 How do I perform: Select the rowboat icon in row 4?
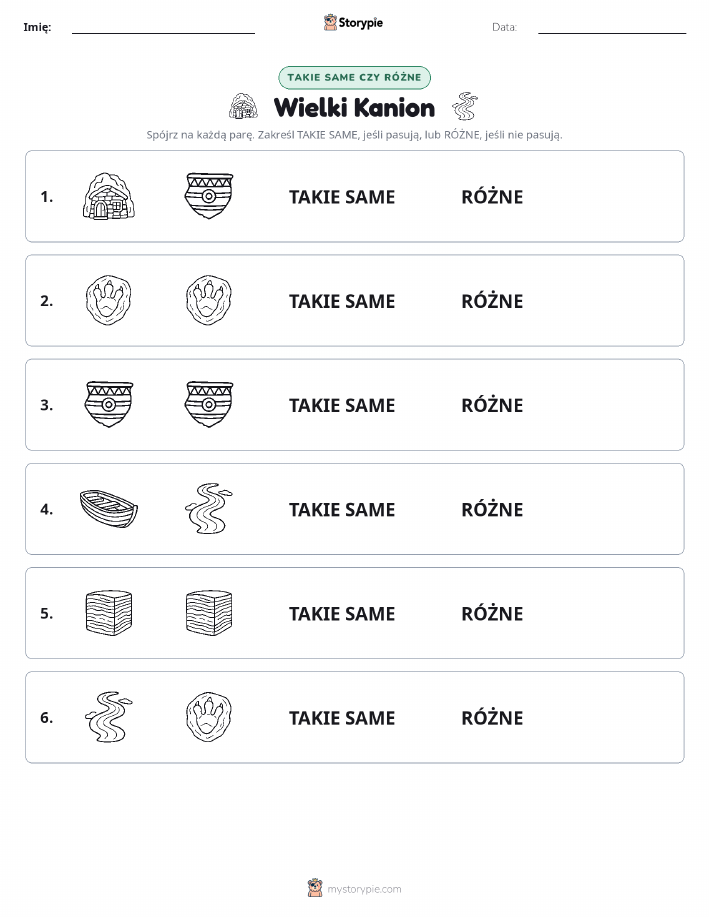pyautogui.click(x=109, y=509)
